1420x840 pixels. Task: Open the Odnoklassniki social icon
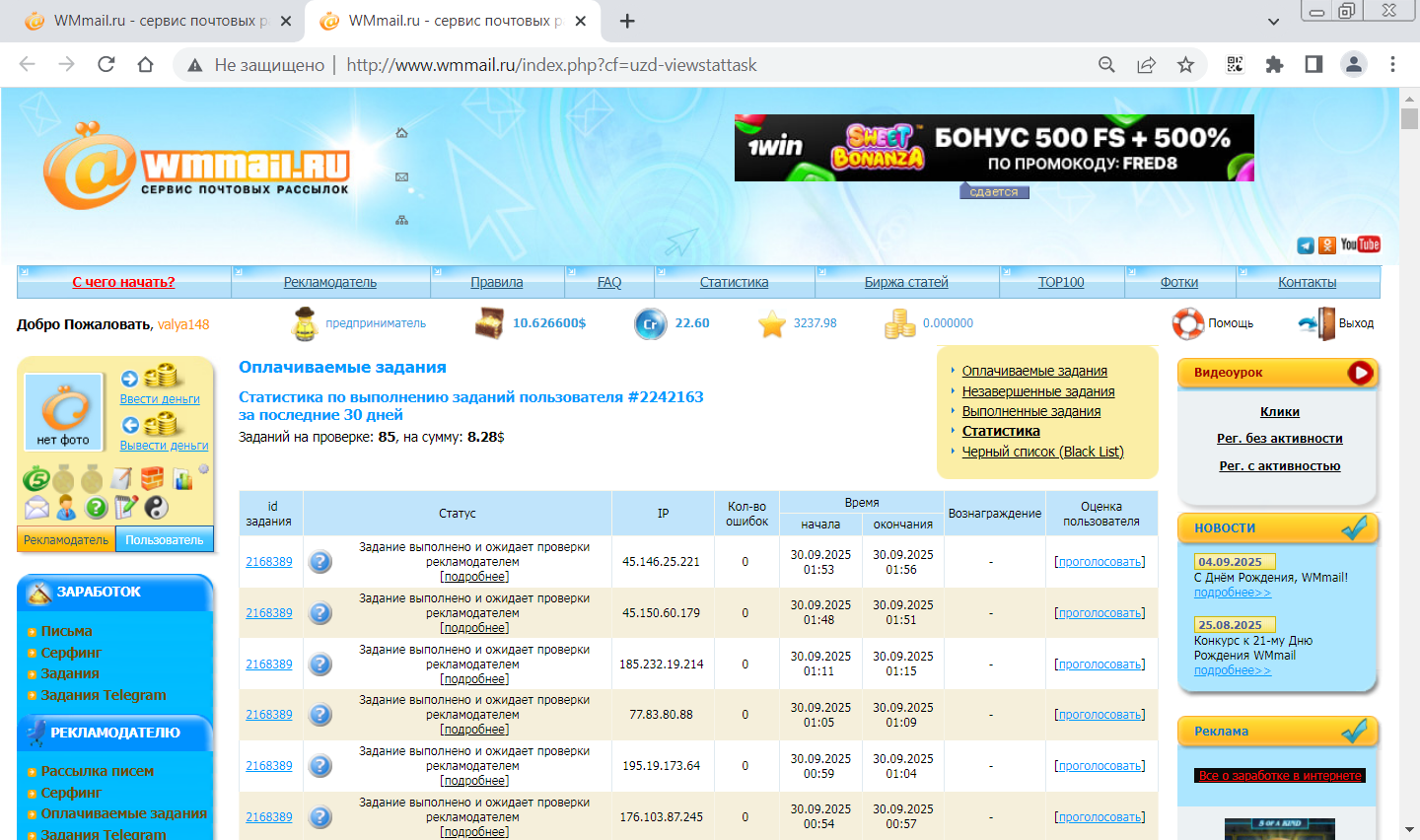pos(1327,245)
